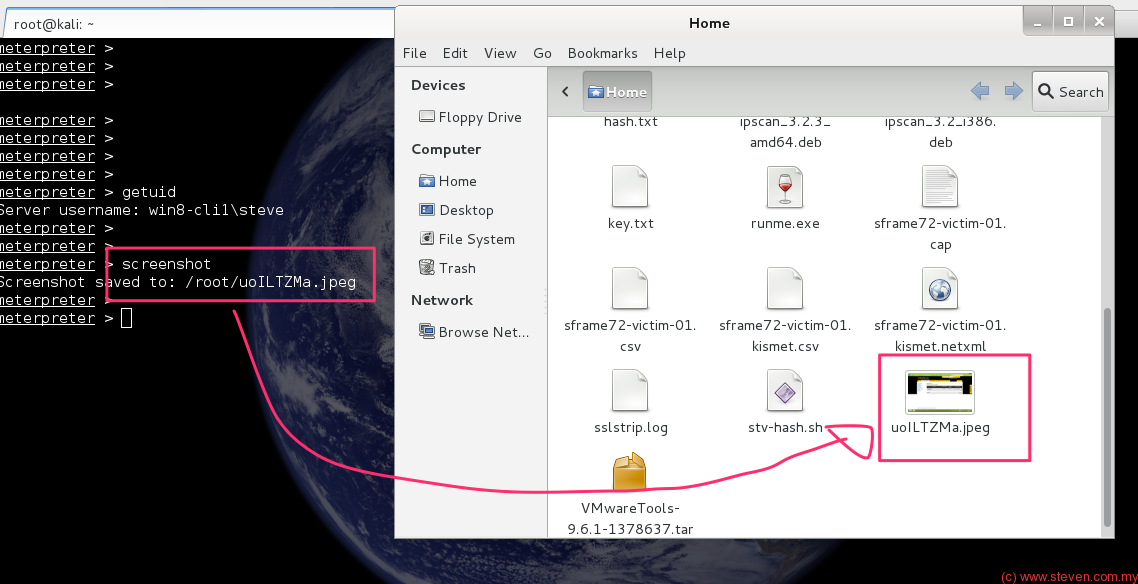Open the View menu
This screenshot has height=584, width=1138.
pos(500,53)
